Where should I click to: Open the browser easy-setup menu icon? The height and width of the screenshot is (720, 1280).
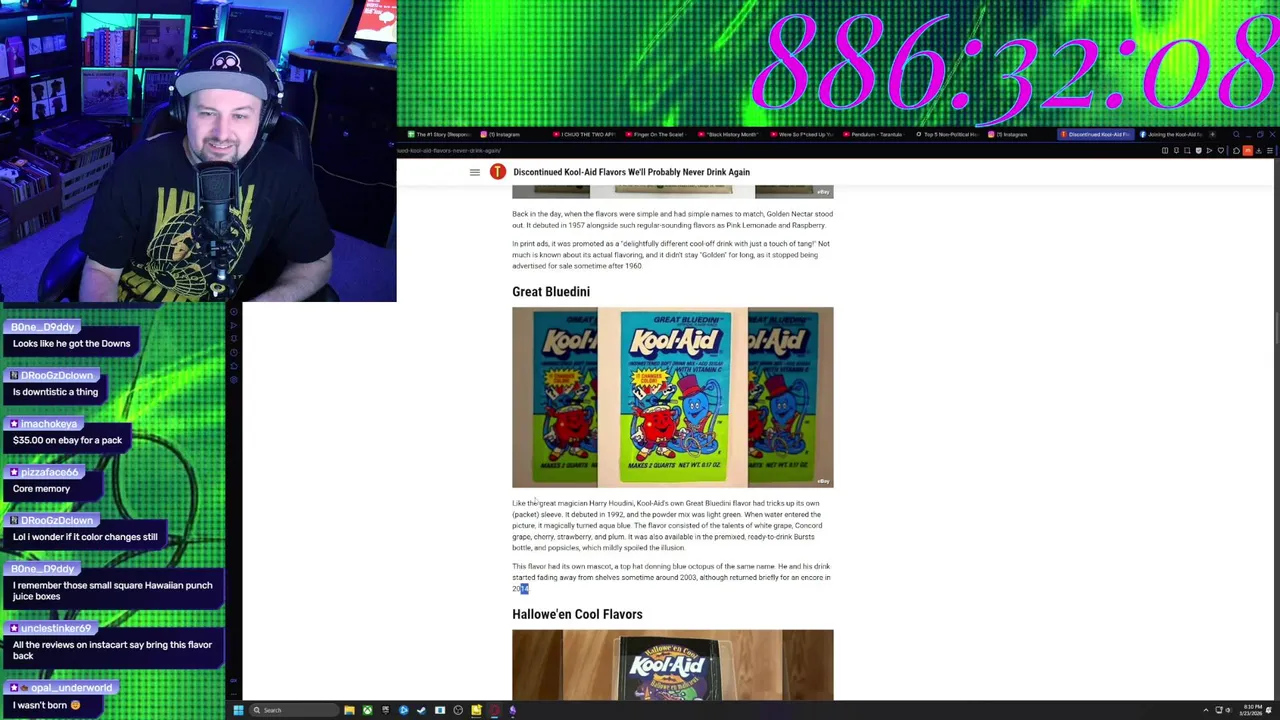[1270, 151]
